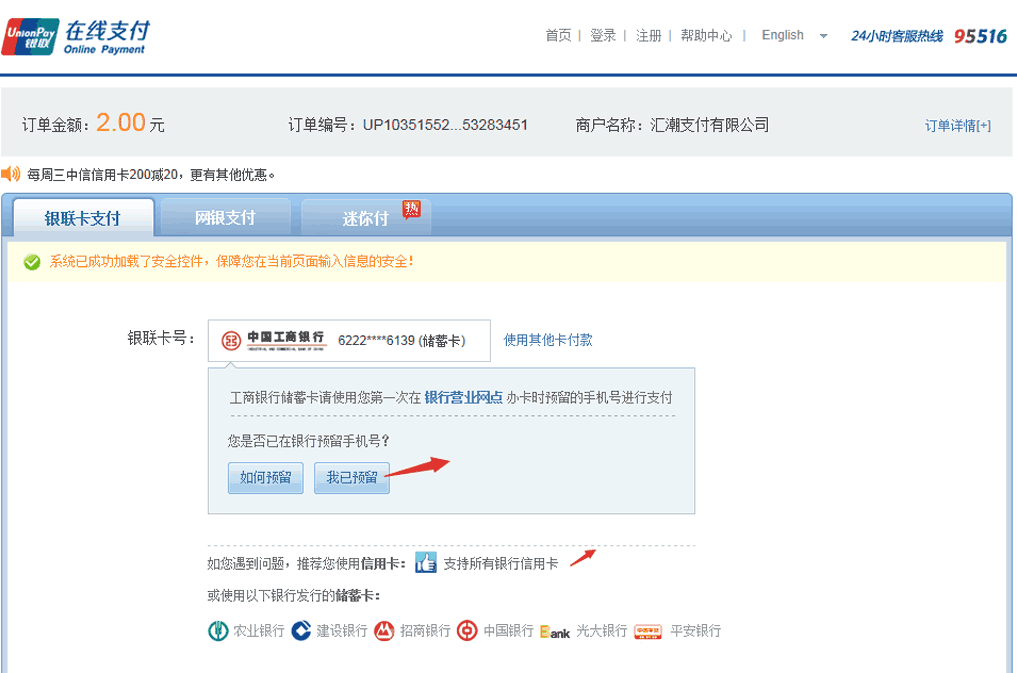This screenshot has height=673, width=1017.
Task: Open the English language dropdown arrow
Action: pos(823,36)
